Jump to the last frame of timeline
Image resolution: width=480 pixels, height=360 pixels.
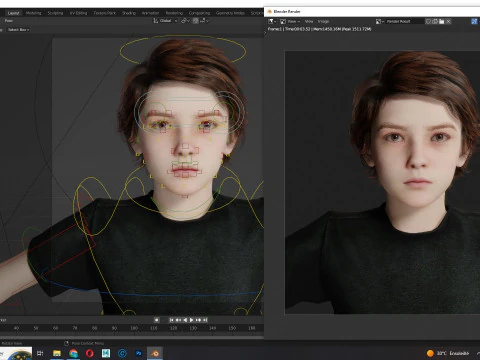[205, 320]
